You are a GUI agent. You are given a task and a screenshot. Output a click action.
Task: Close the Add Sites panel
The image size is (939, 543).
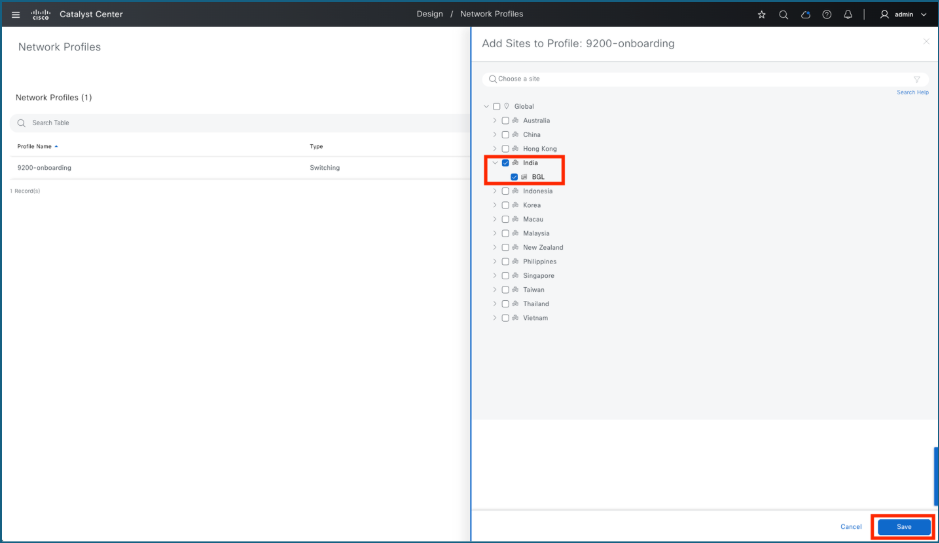click(926, 41)
